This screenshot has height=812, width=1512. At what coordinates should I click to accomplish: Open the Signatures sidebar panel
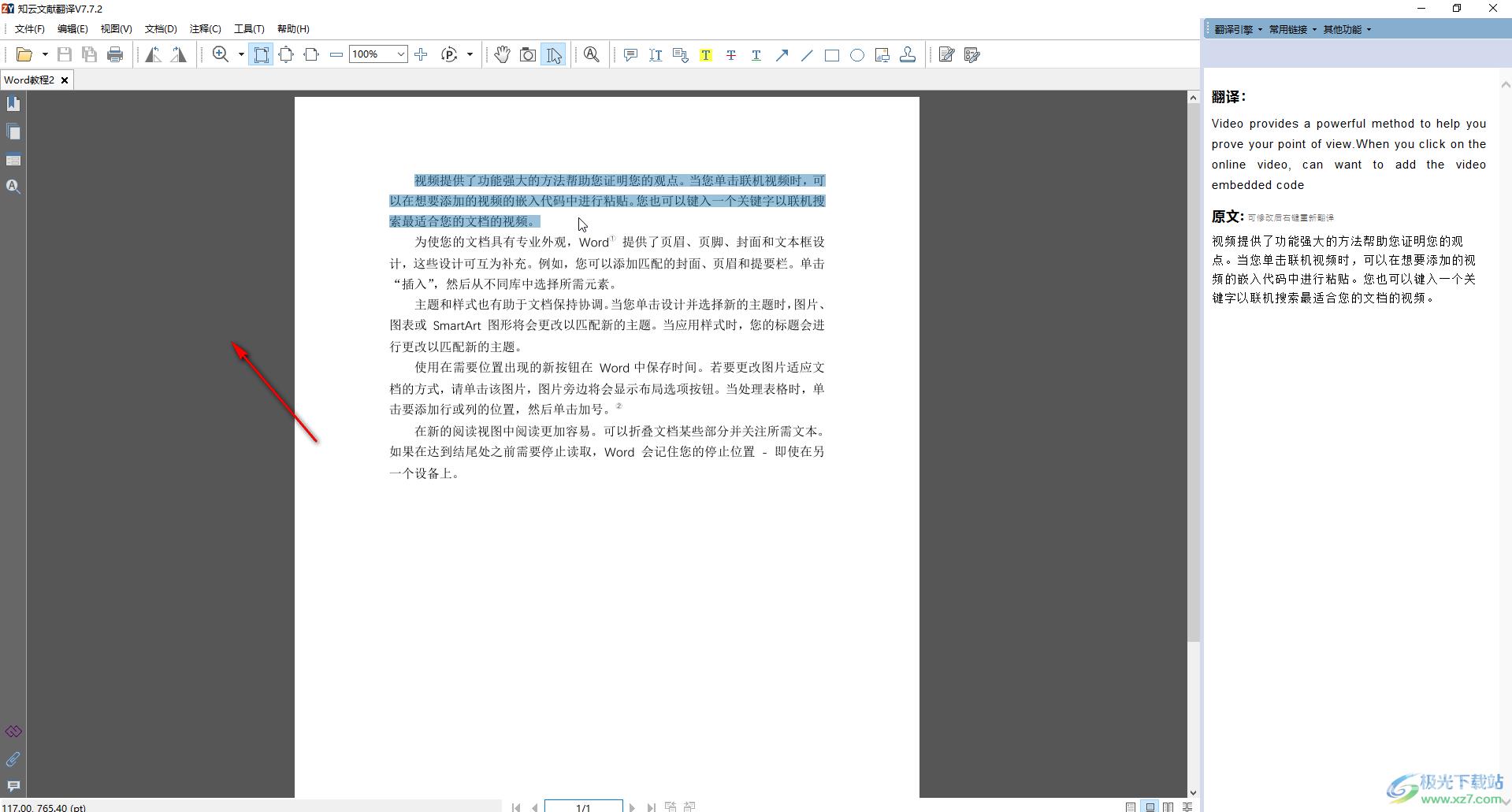click(x=13, y=732)
